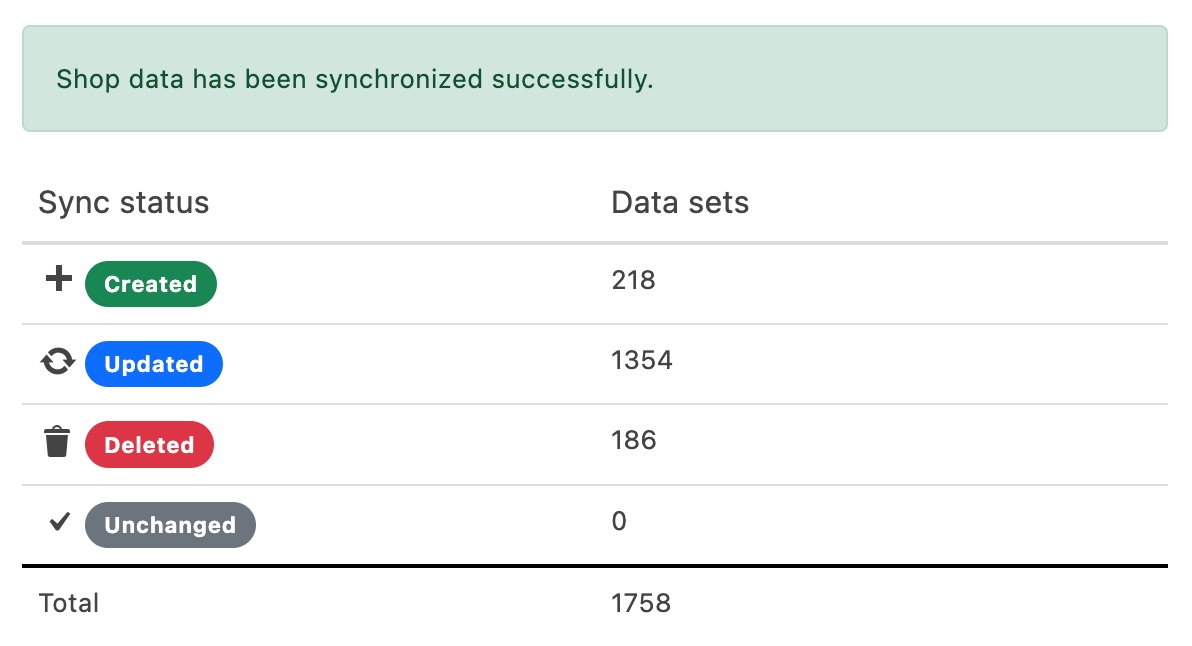The width and height of the screenshot is (1192, 646).
Task: Click the Sync status column header
Action: coord(123,202)
